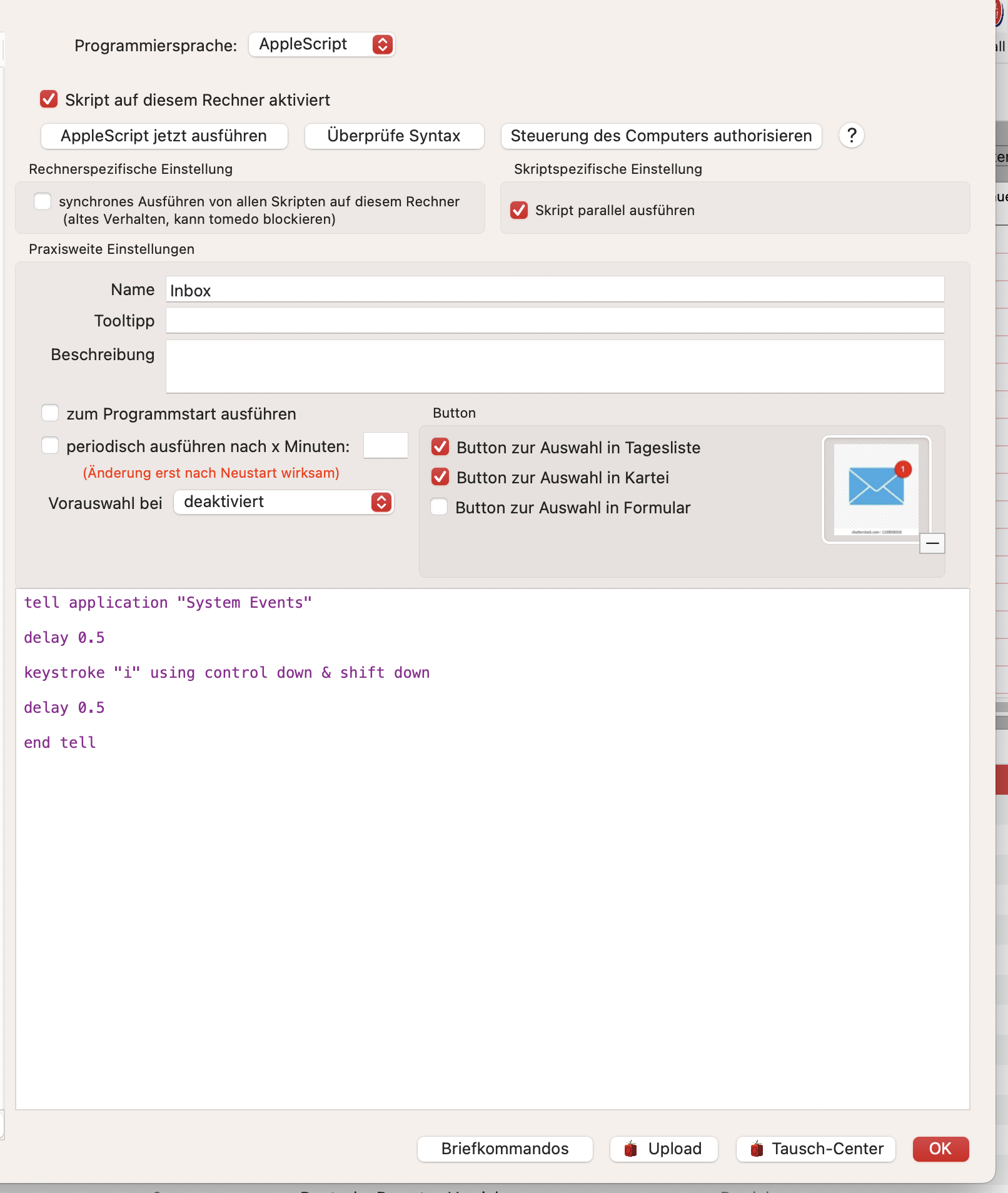Remove button image with the minus button
1008x1193 pixels.
click(932, 543)
